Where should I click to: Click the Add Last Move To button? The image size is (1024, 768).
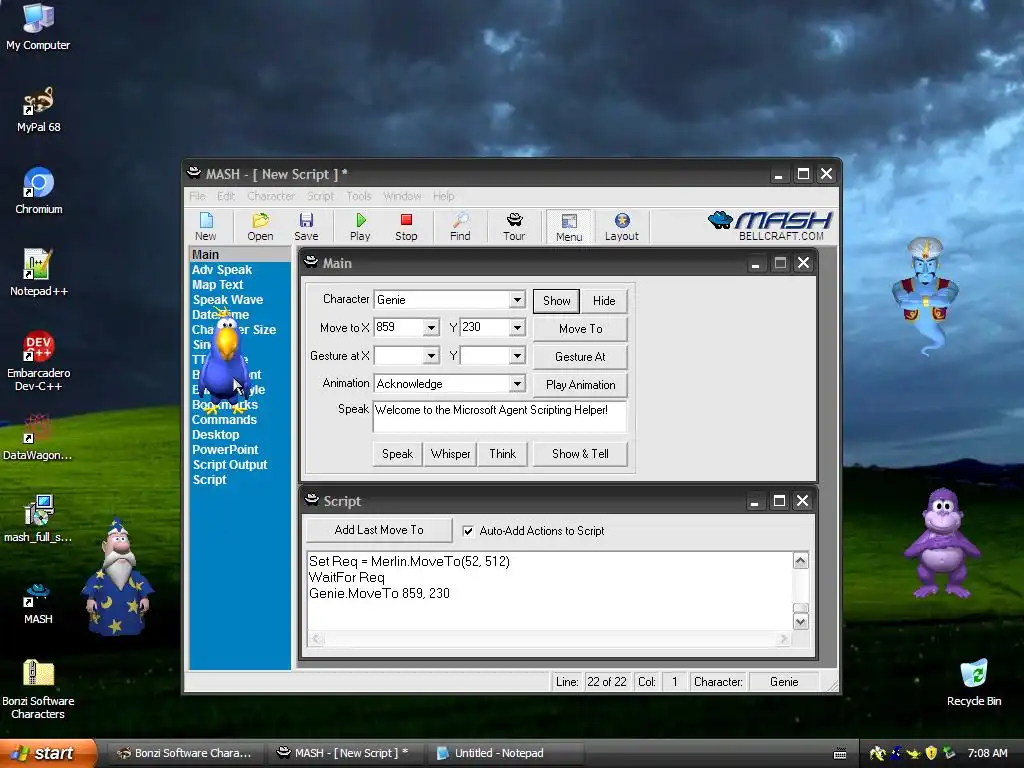(379, 530)
